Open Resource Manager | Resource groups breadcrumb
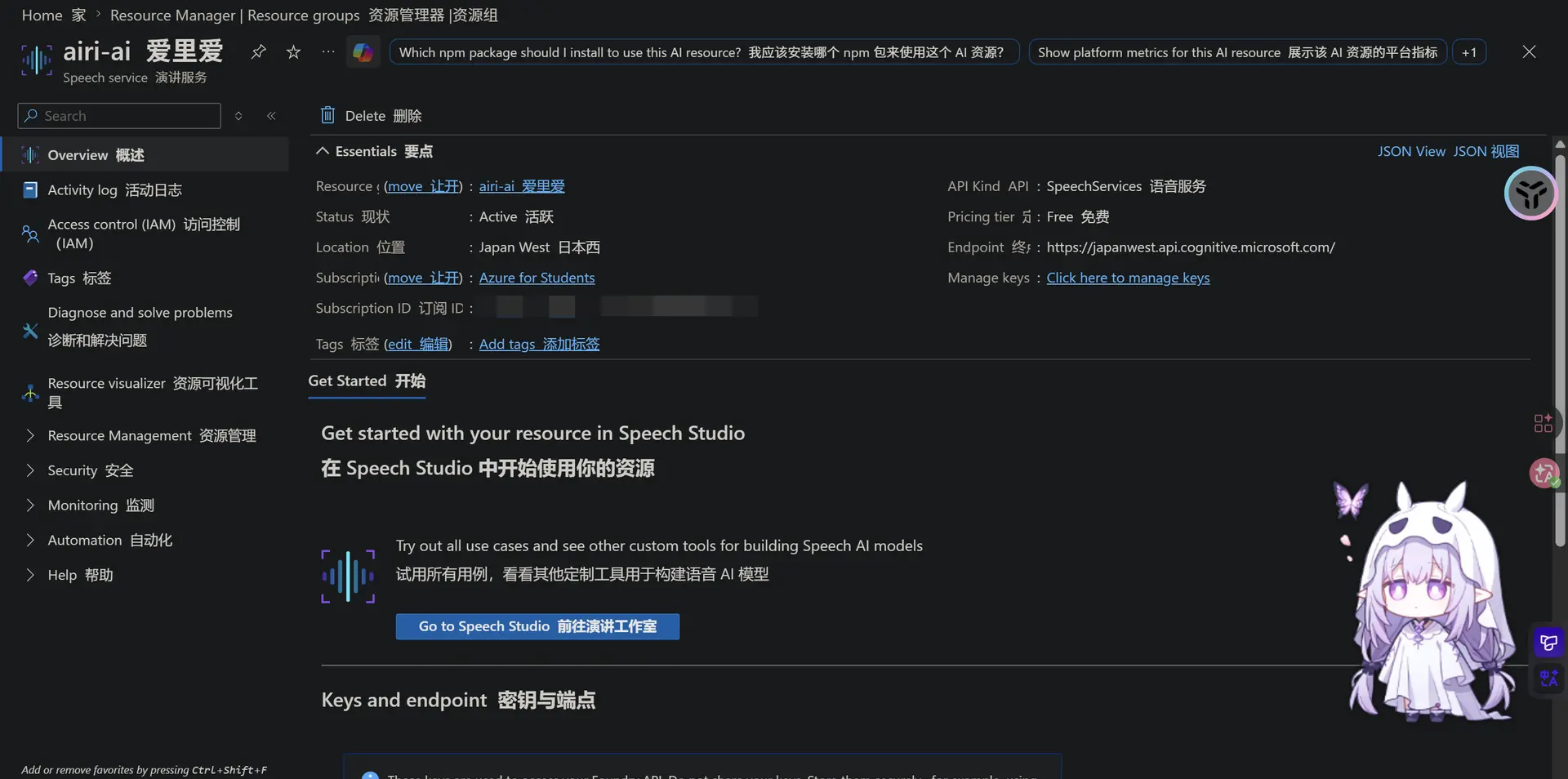1568x779 pixels. point(304,16)
